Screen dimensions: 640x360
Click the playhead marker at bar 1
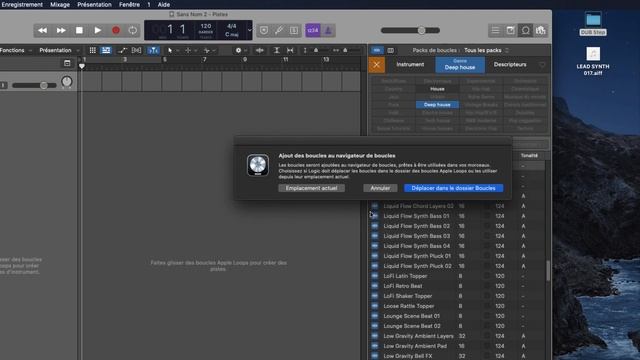(82, 66)
